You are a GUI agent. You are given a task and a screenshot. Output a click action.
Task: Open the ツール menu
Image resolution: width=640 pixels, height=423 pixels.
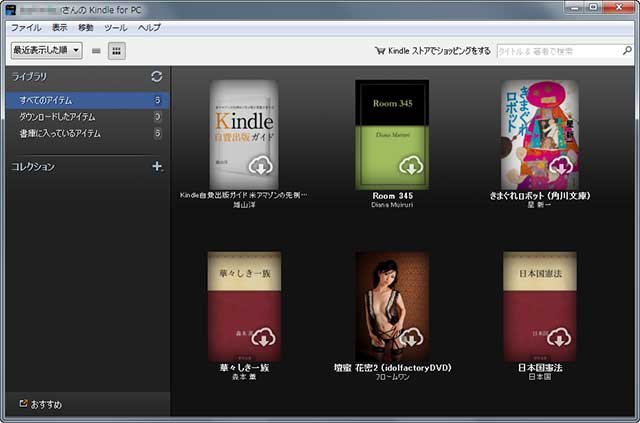point(116,28)
